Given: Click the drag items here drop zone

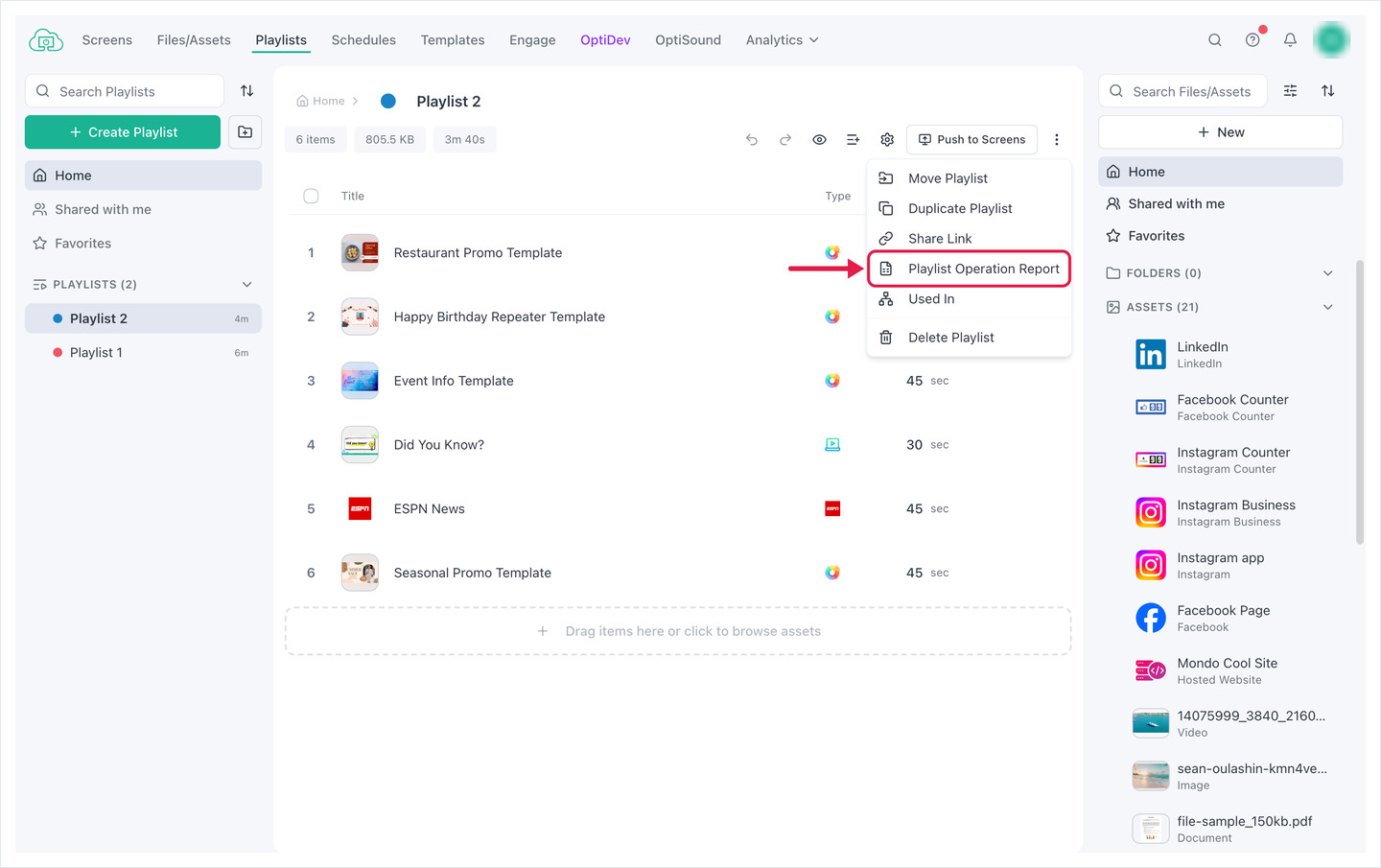Looking at the screenshot, I should (678, 631).
